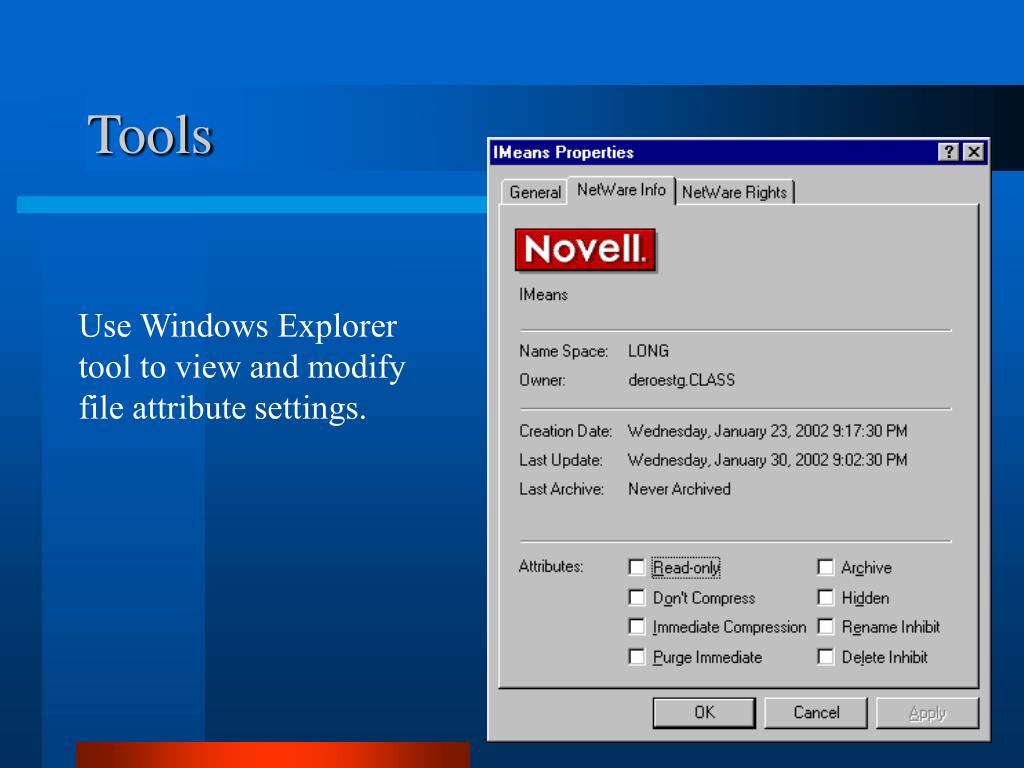Click the question mark help button
The image size is (1024, 768).
(x=948, y=152)
